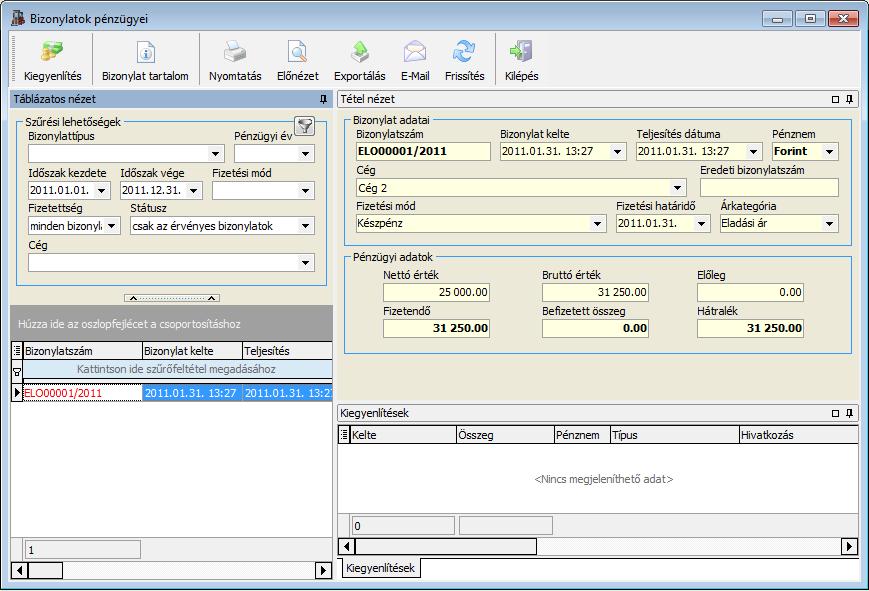
Task: Expand the Cég 2 company dropdown
Action: [x=677, y=188]
